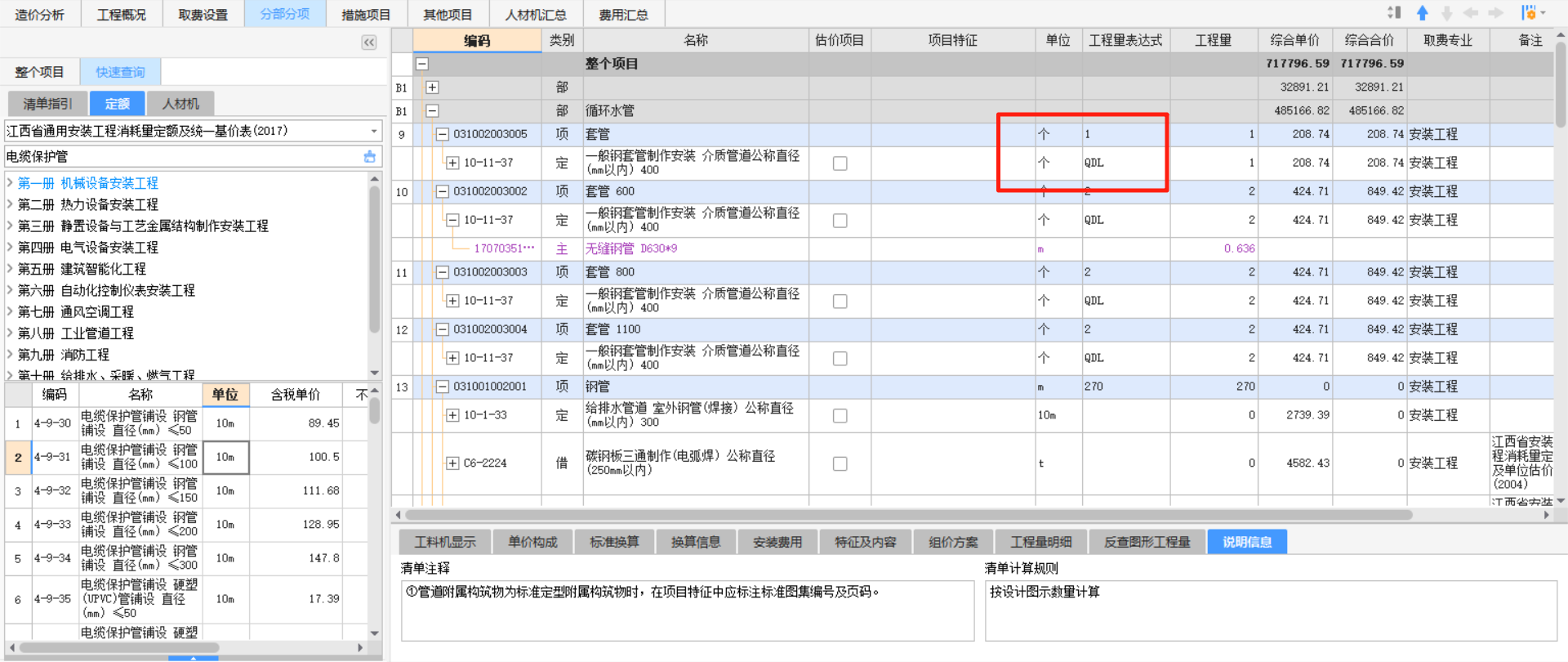Open the 单价构成 bottom tab
Viewport: 1568px width, 662px height.
click(532, 542)
